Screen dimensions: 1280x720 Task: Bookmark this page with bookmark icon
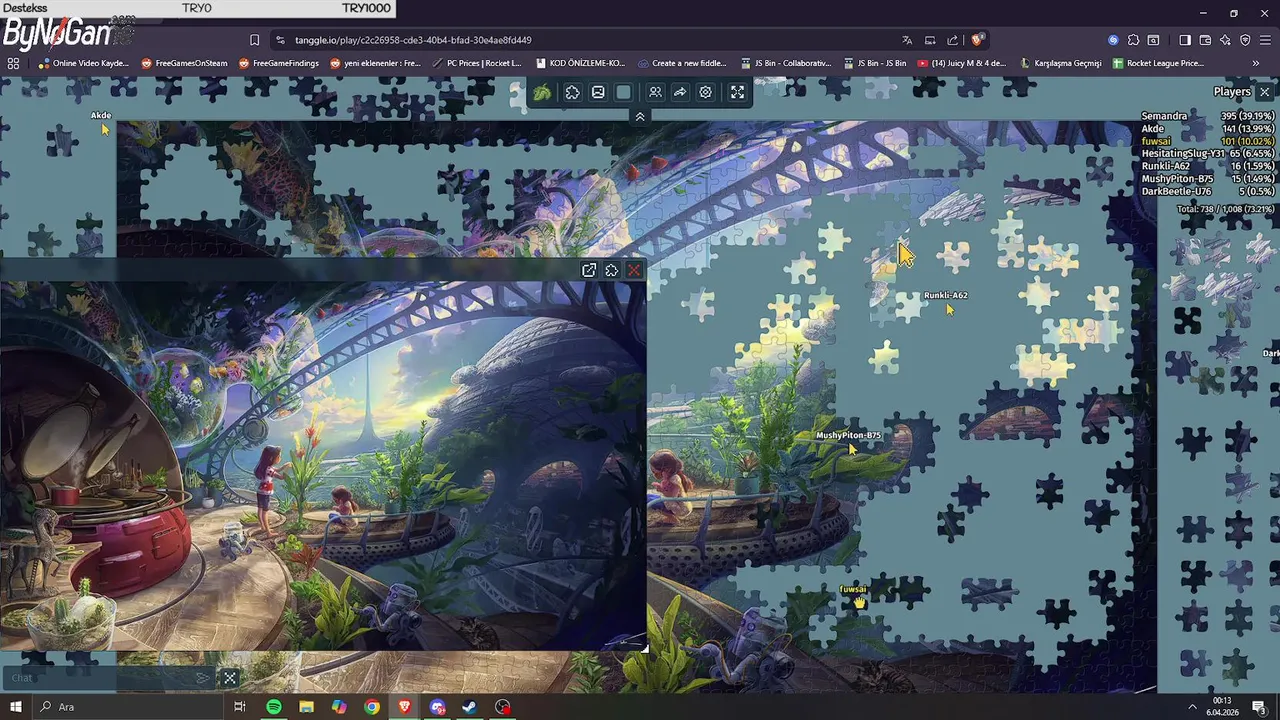click(254, 40)
